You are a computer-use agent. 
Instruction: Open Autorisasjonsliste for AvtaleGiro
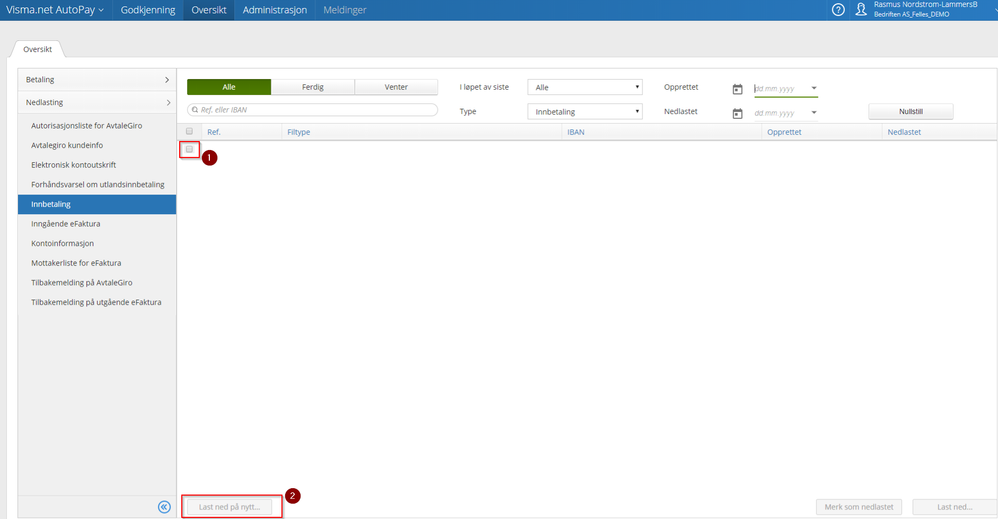pyautogui.click(x=97, y=125)
